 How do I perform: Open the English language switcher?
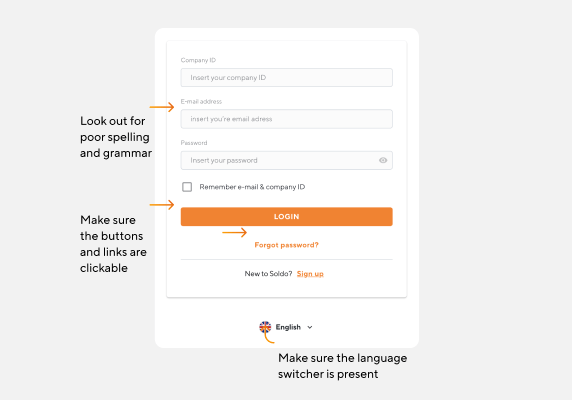coord(286,327)
